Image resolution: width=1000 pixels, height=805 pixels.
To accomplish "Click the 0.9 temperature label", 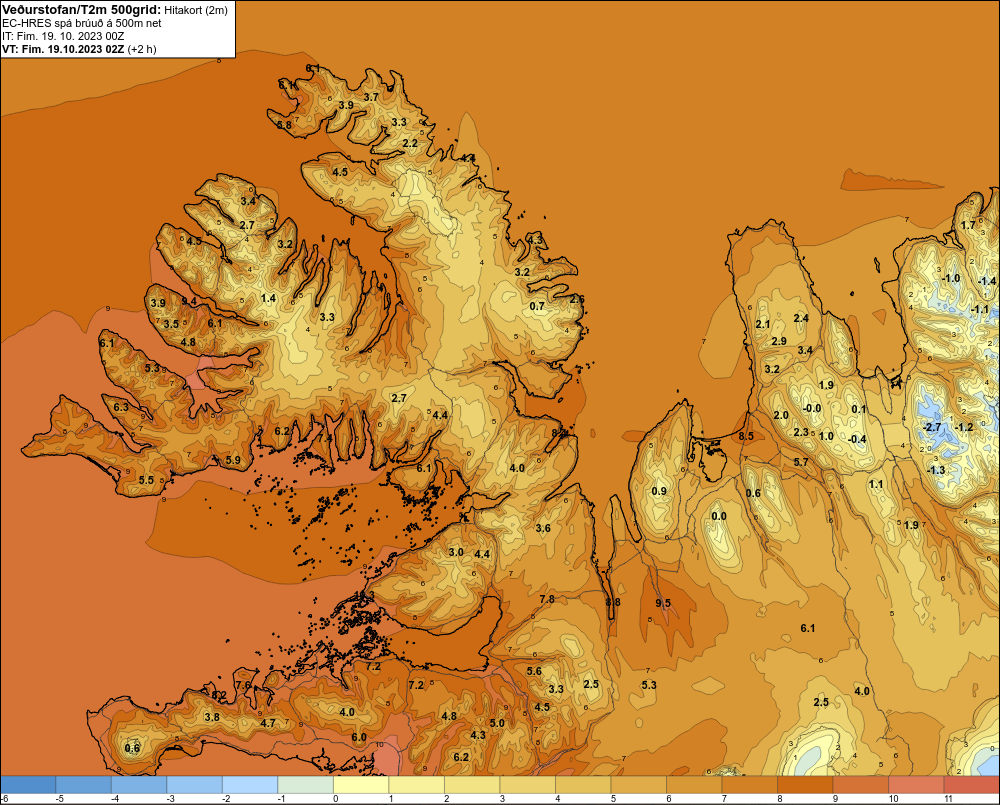I will (659, 491).
